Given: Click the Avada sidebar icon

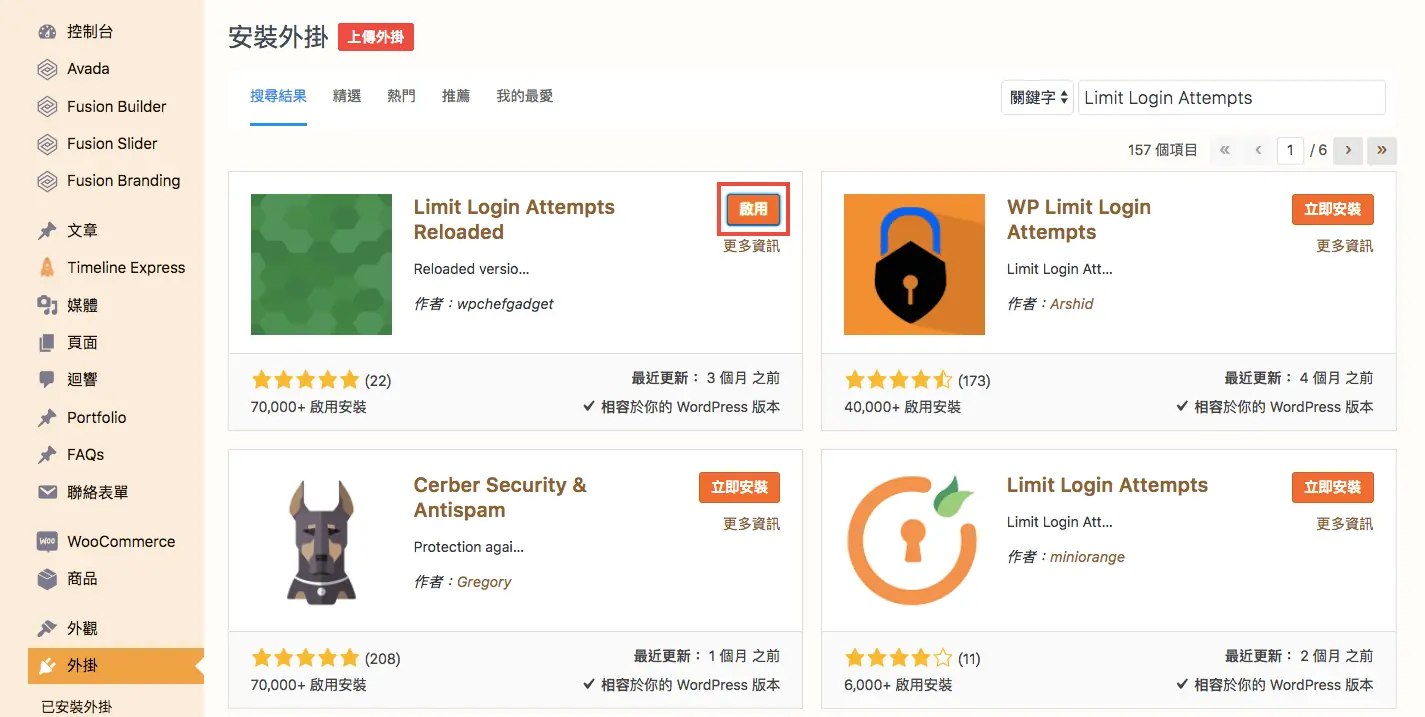Looking at the screenshot, I should tap(47, 69).
